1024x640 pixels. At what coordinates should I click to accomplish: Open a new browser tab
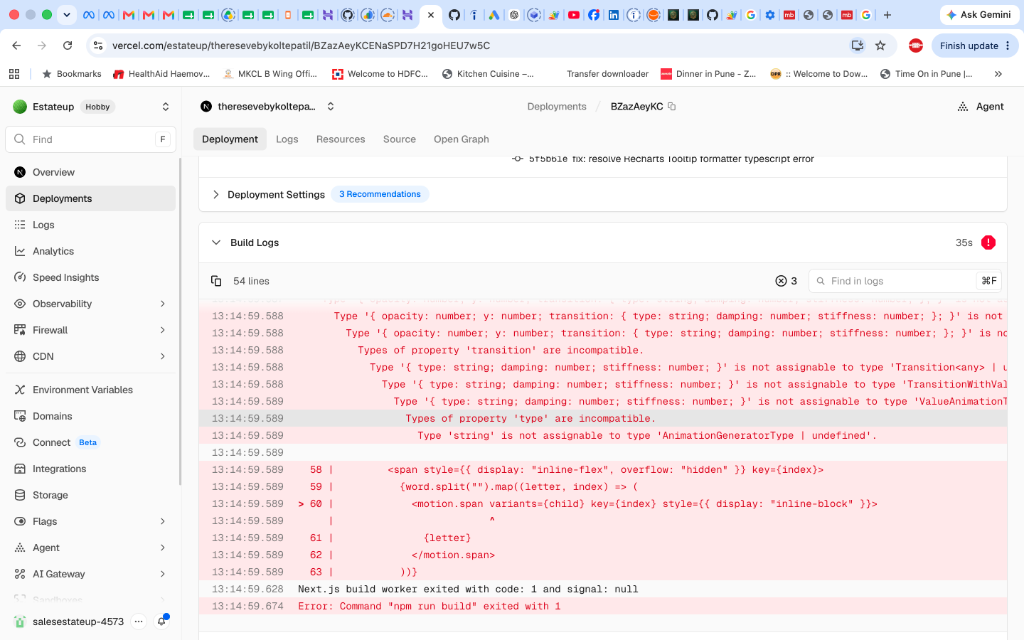click(887, 14)
